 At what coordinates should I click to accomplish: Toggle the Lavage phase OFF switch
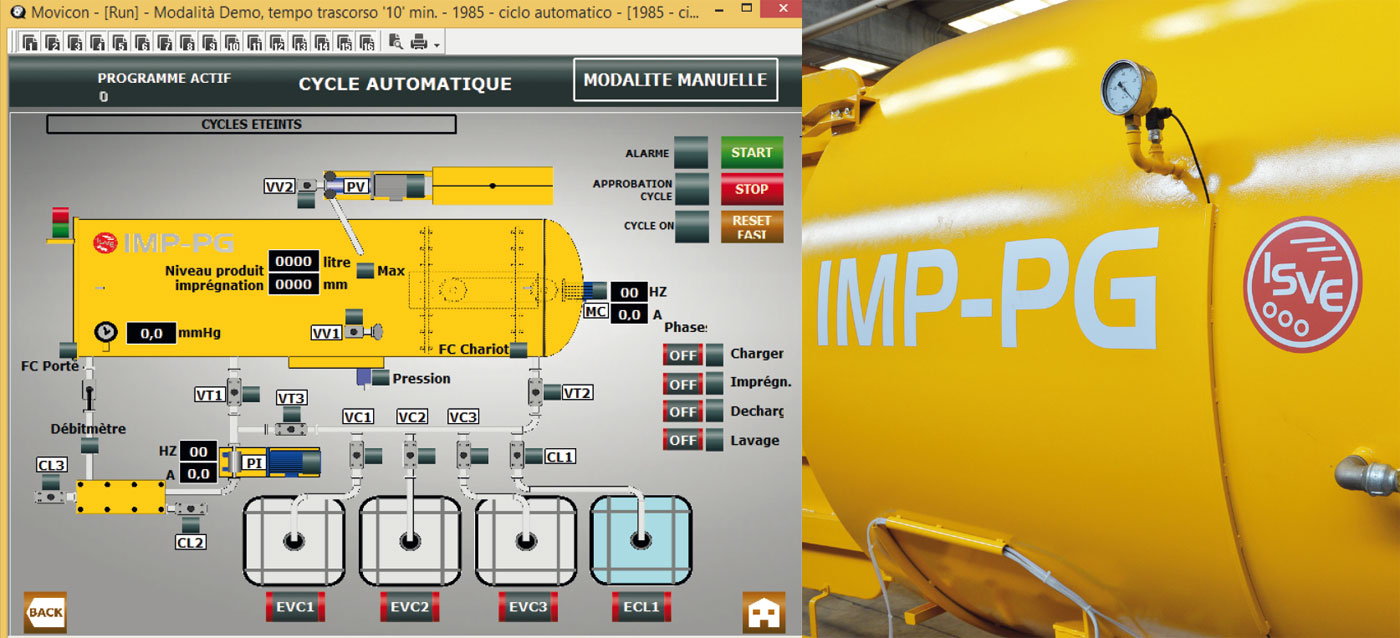(683, 440)
